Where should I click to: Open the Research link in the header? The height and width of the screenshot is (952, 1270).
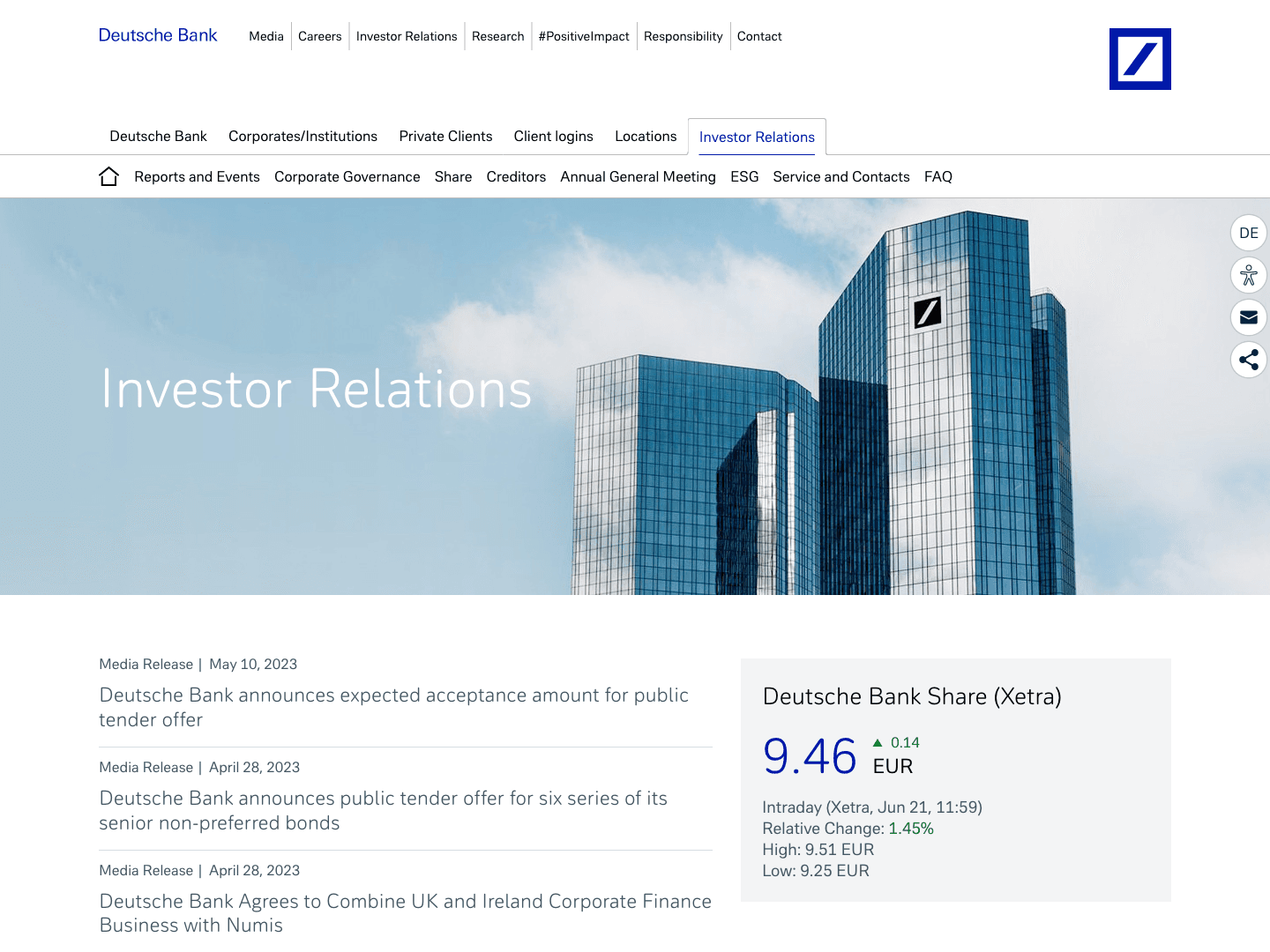pos(498,36)
